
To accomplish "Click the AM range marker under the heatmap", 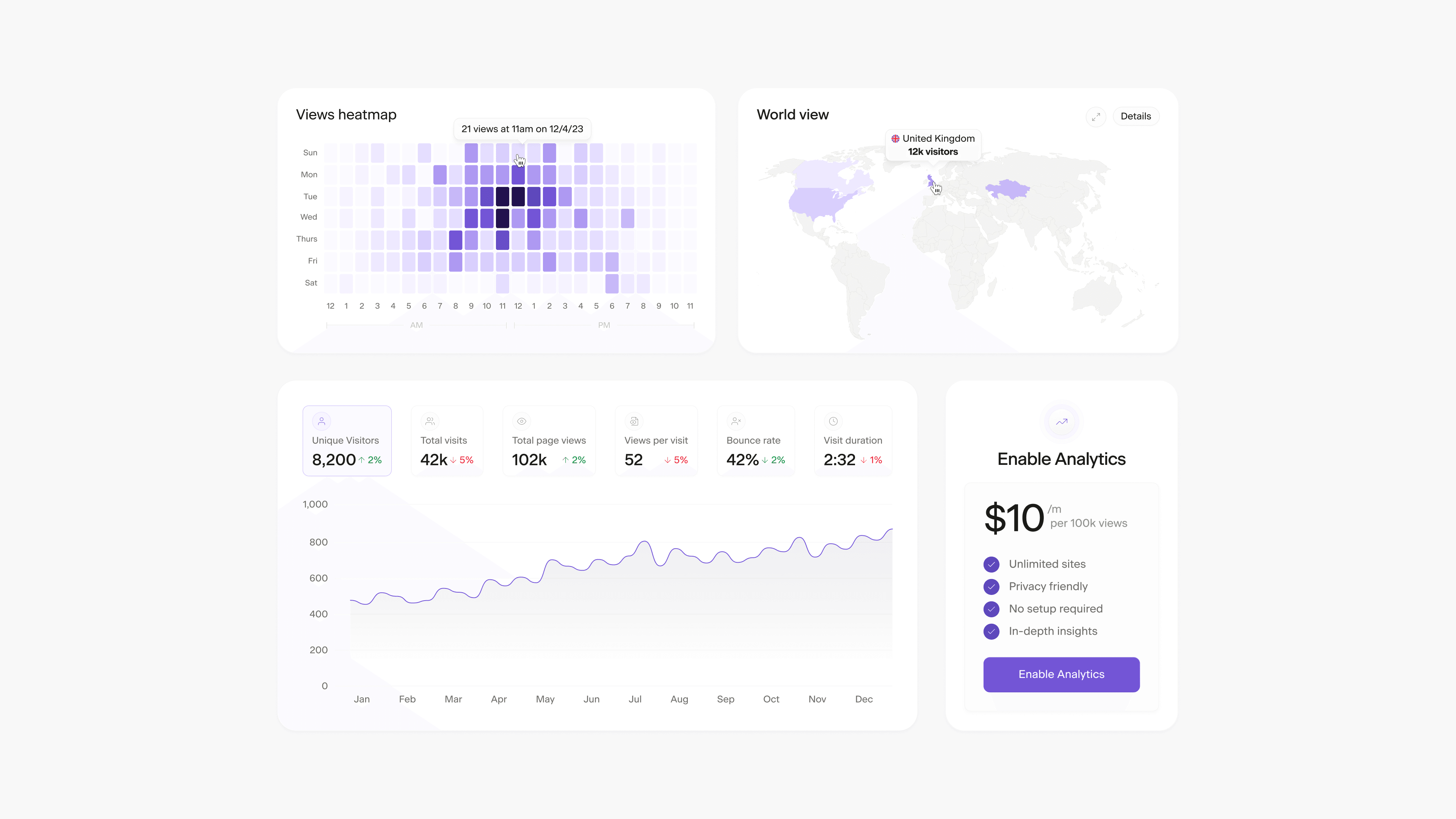I will point(417,325).
